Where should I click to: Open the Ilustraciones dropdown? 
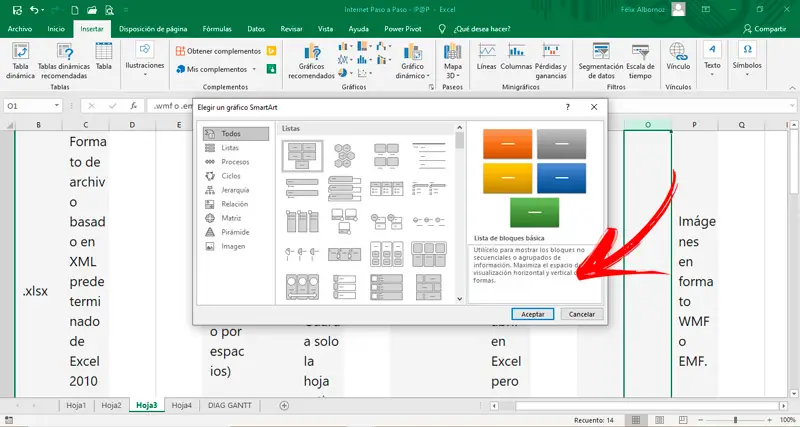pyautogui.click(x=145, y=60)
